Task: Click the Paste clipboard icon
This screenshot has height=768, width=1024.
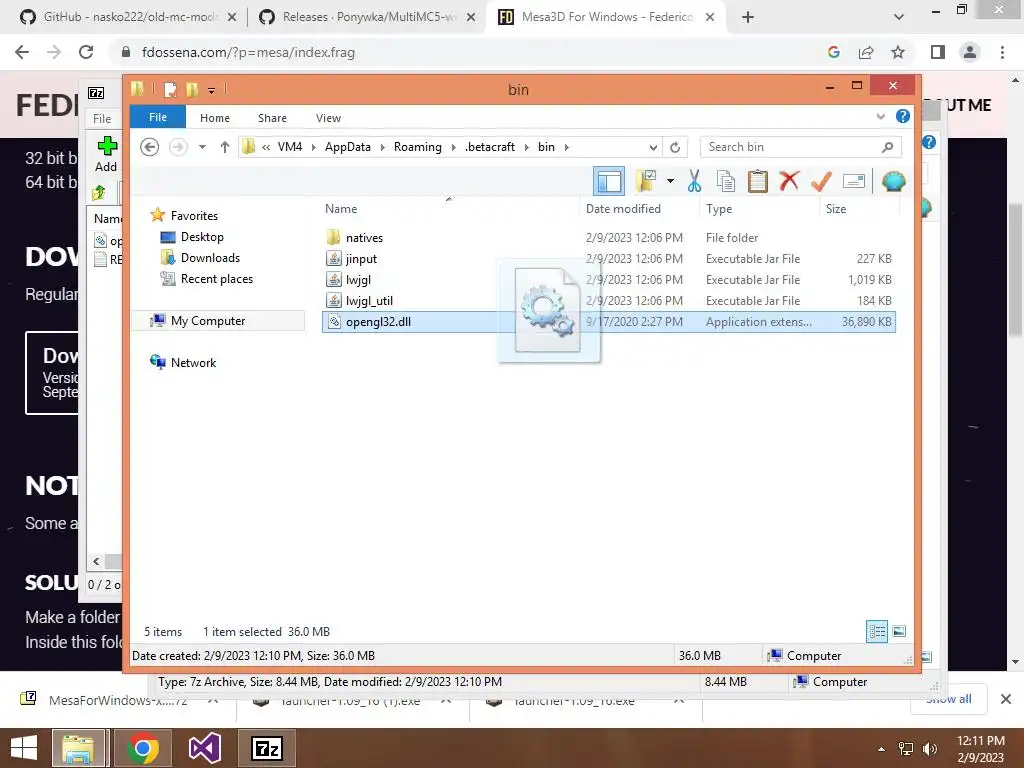Action: point(758,181)
